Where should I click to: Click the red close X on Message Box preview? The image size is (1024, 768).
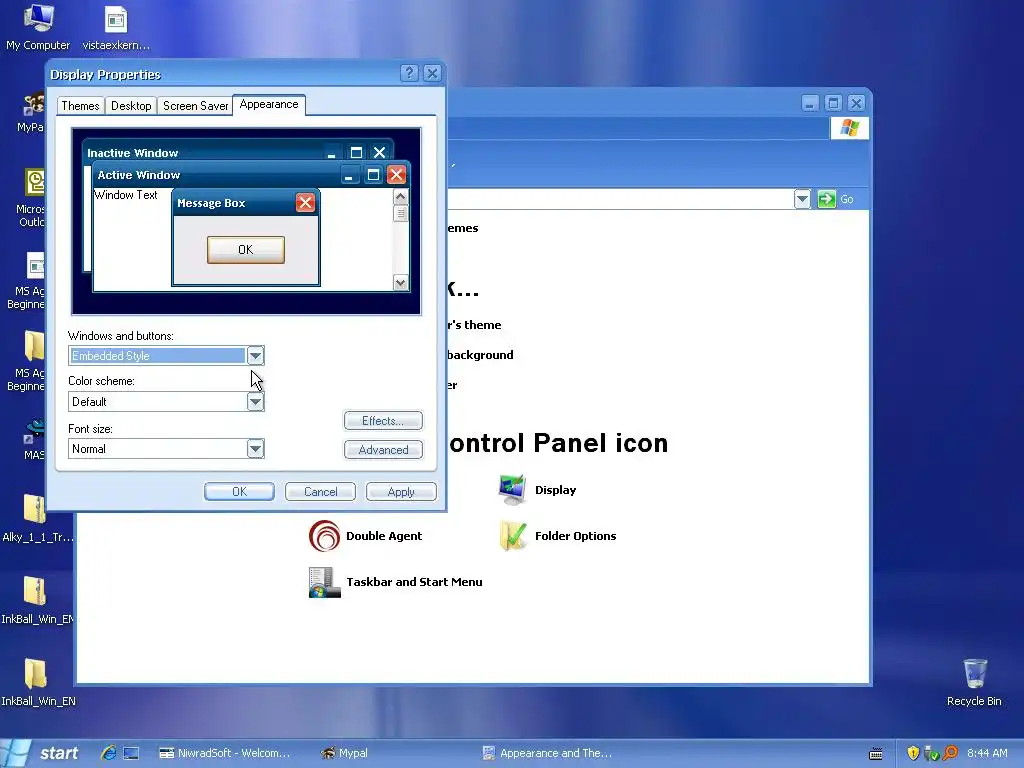305,202
